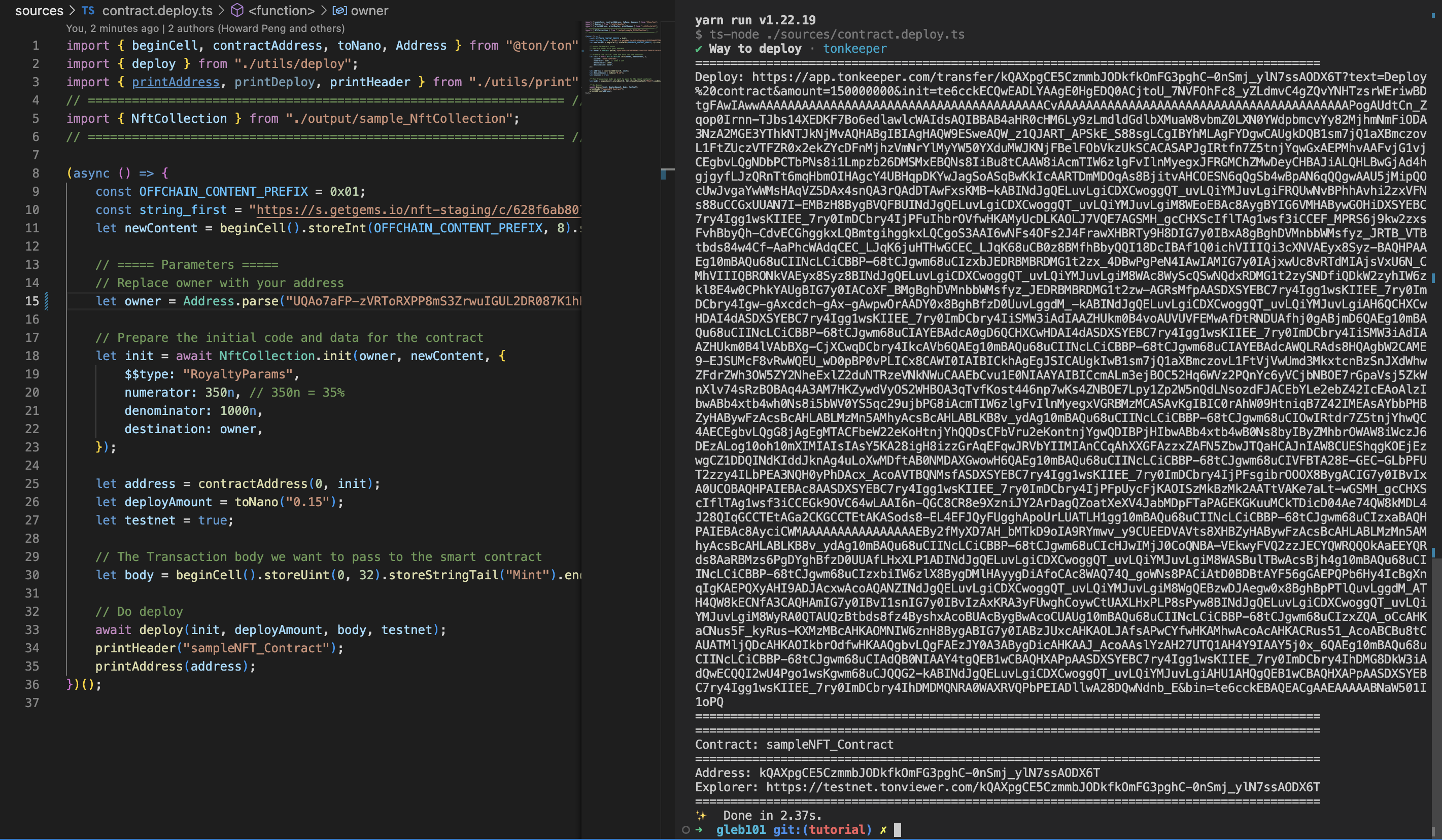1442x840 pixels.
Task: Click the variable symbol icon beside owner
Action: click(339, 10)
